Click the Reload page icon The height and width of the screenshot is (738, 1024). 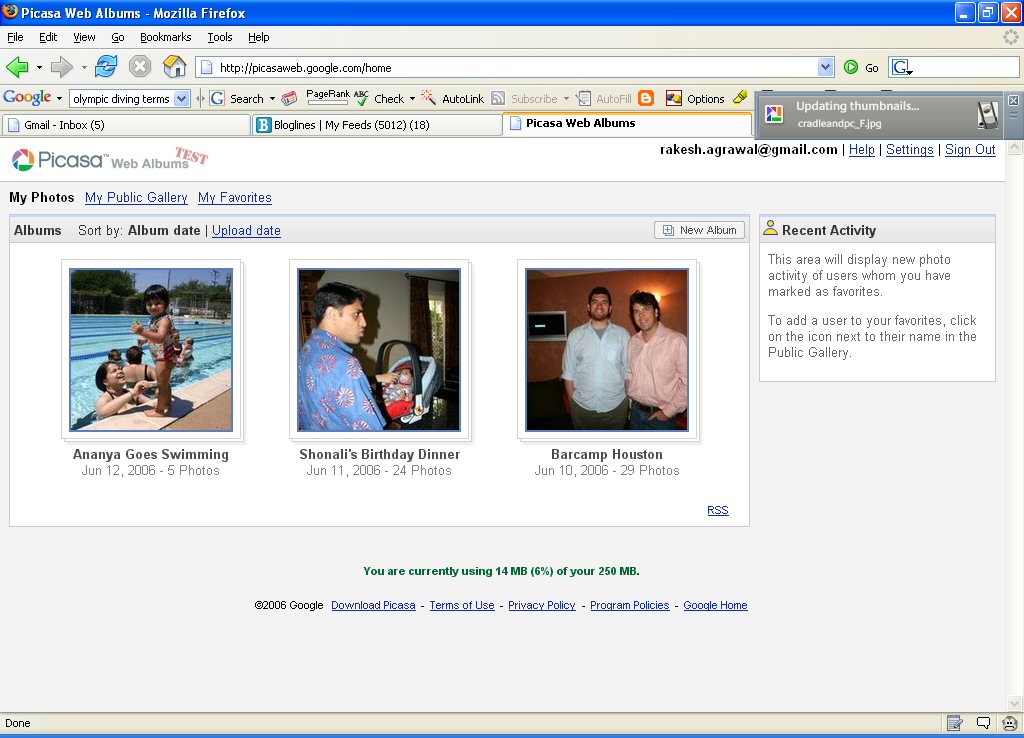106,67
